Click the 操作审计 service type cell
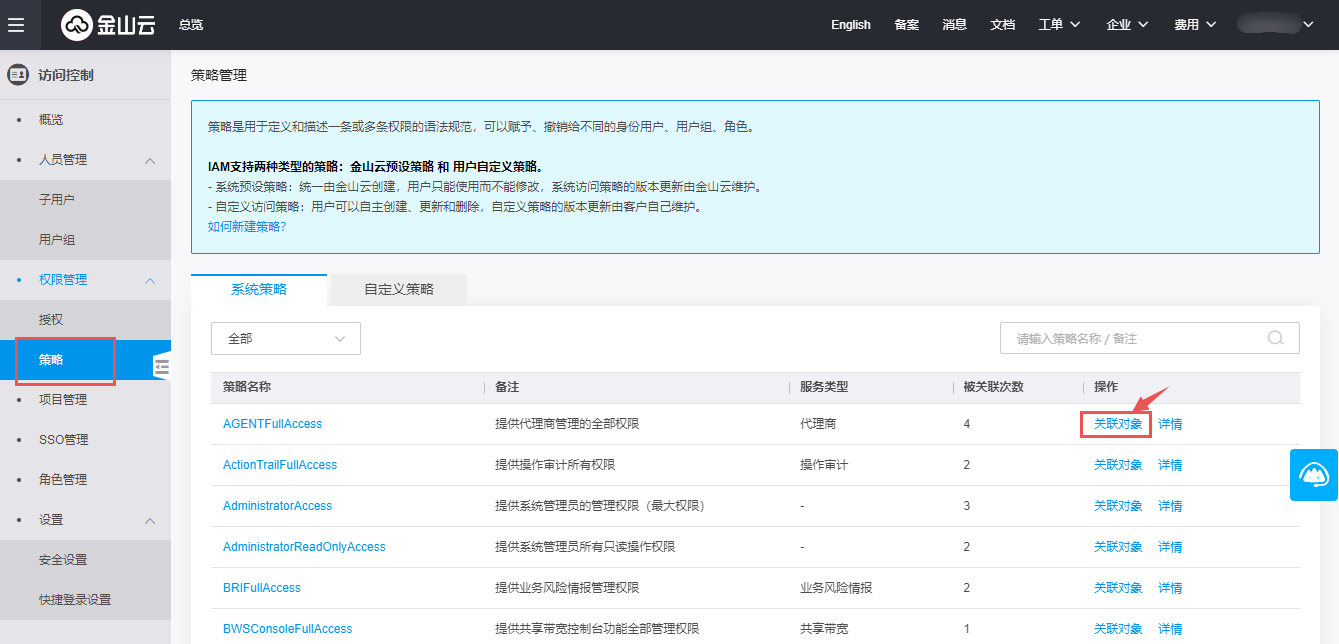The height and width of the screenshot is (644, 1339). coord(824,465)
